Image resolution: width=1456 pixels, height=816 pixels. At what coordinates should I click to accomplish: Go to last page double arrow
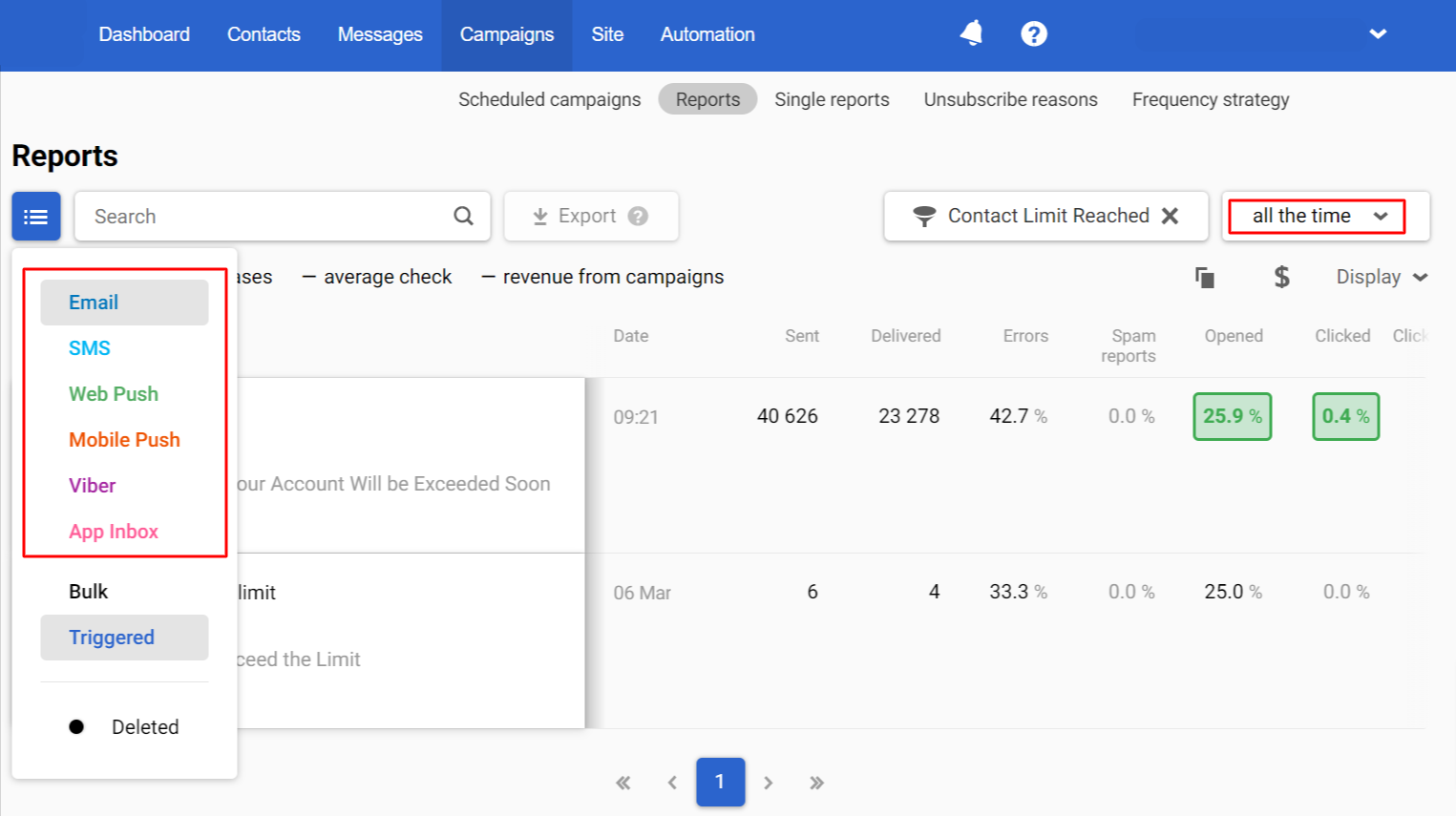click(816, 783)
